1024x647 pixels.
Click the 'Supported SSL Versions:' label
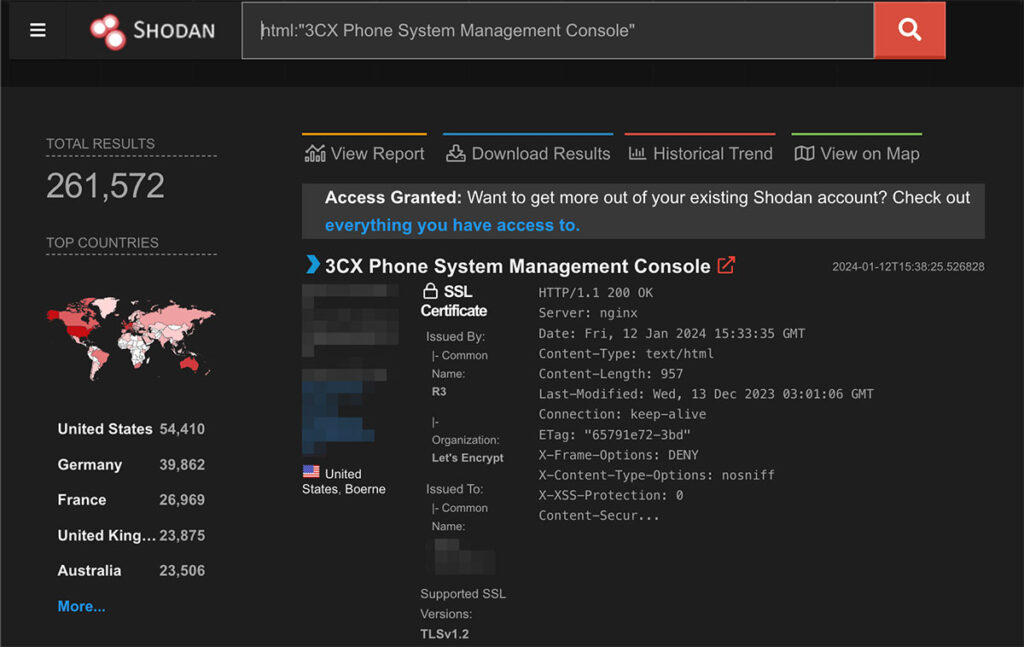tap(462, 604)
